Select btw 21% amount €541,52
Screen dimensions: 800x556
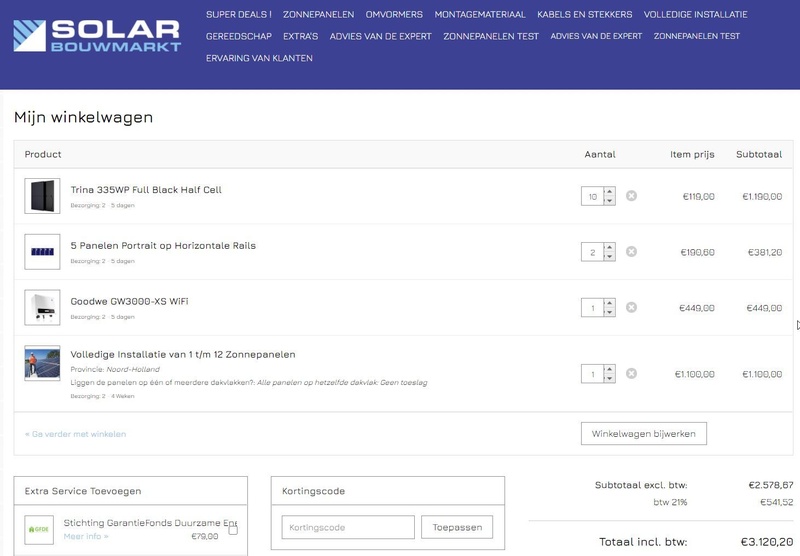(x=777, y=502)
